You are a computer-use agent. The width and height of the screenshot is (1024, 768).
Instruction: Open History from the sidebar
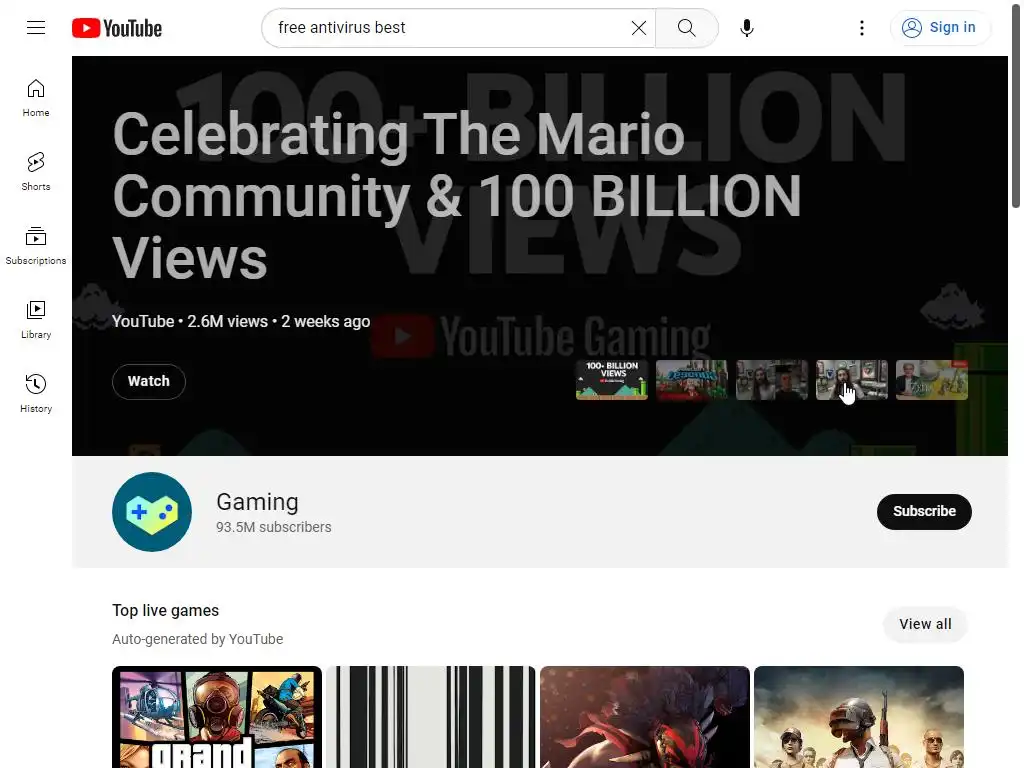(x=36, y=394)
